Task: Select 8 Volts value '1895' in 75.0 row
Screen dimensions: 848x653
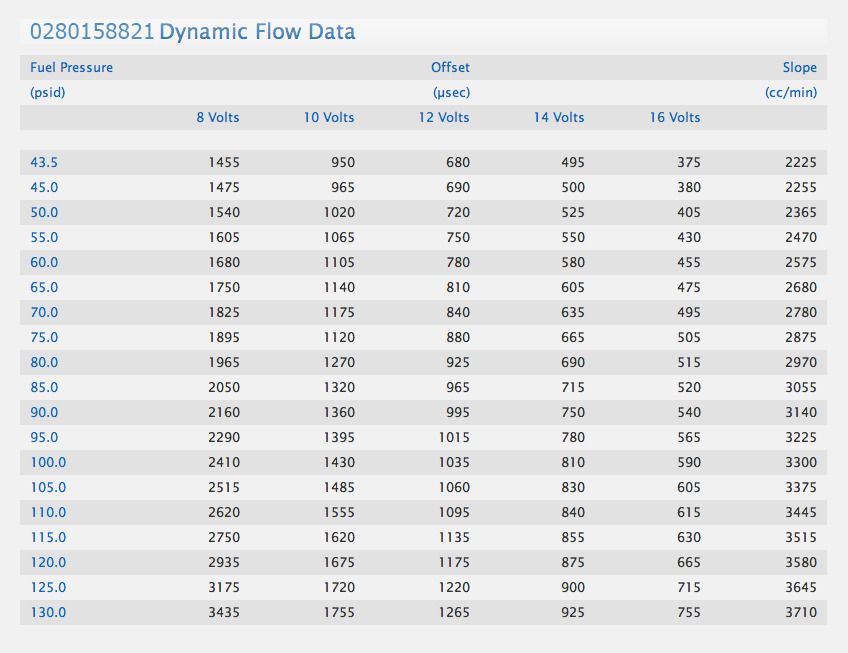Action: pos(224,337)
